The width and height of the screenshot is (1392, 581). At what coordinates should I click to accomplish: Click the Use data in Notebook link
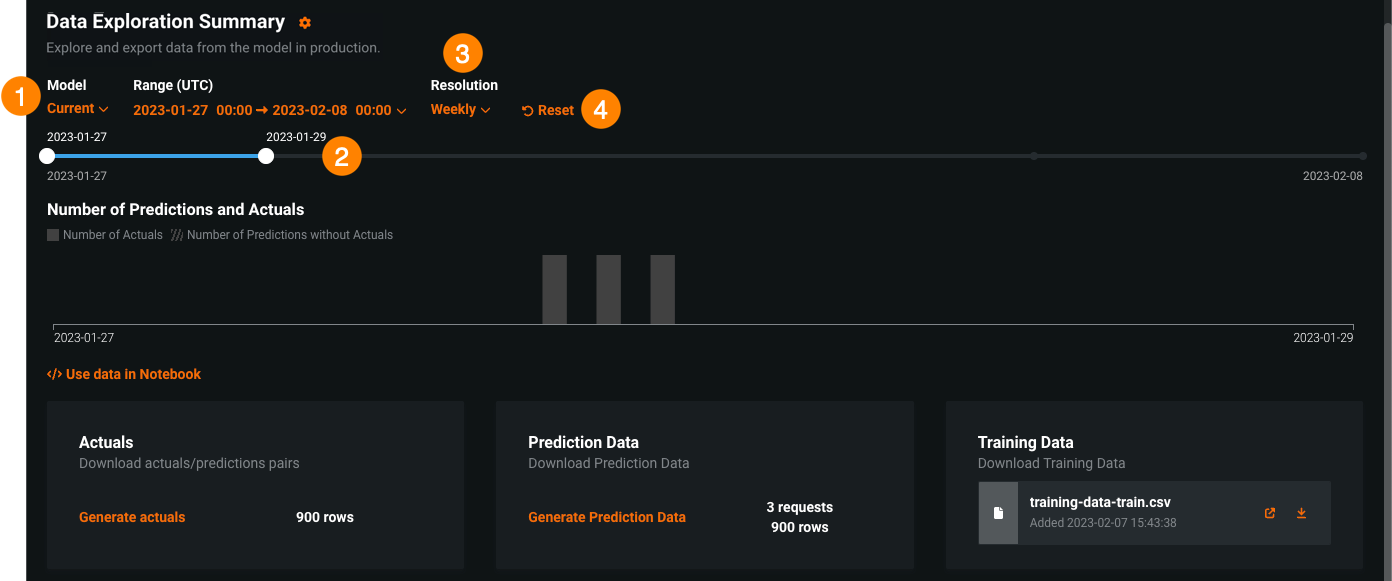133,374
